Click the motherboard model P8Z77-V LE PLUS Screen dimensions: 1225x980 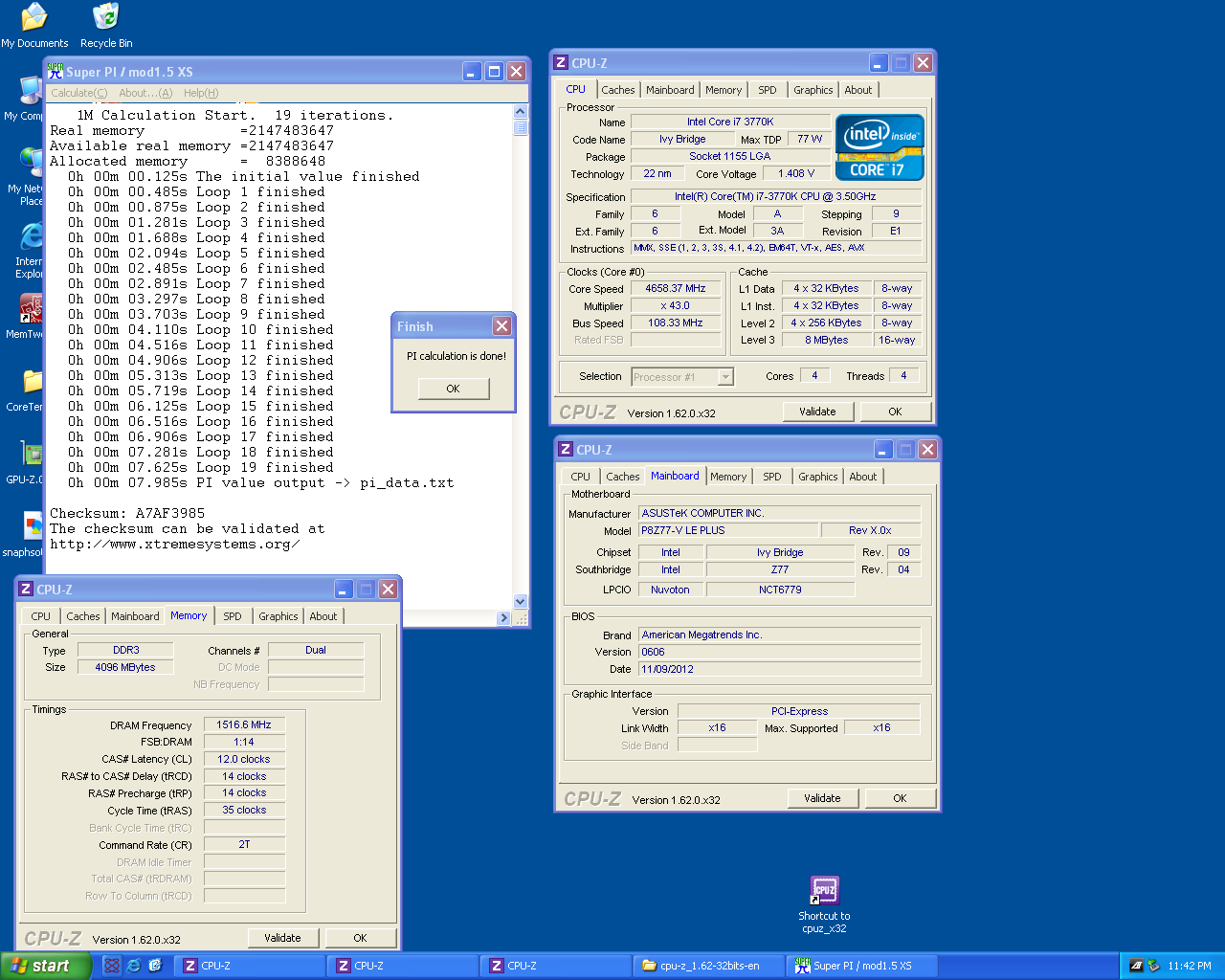click(x=729, y=530)
